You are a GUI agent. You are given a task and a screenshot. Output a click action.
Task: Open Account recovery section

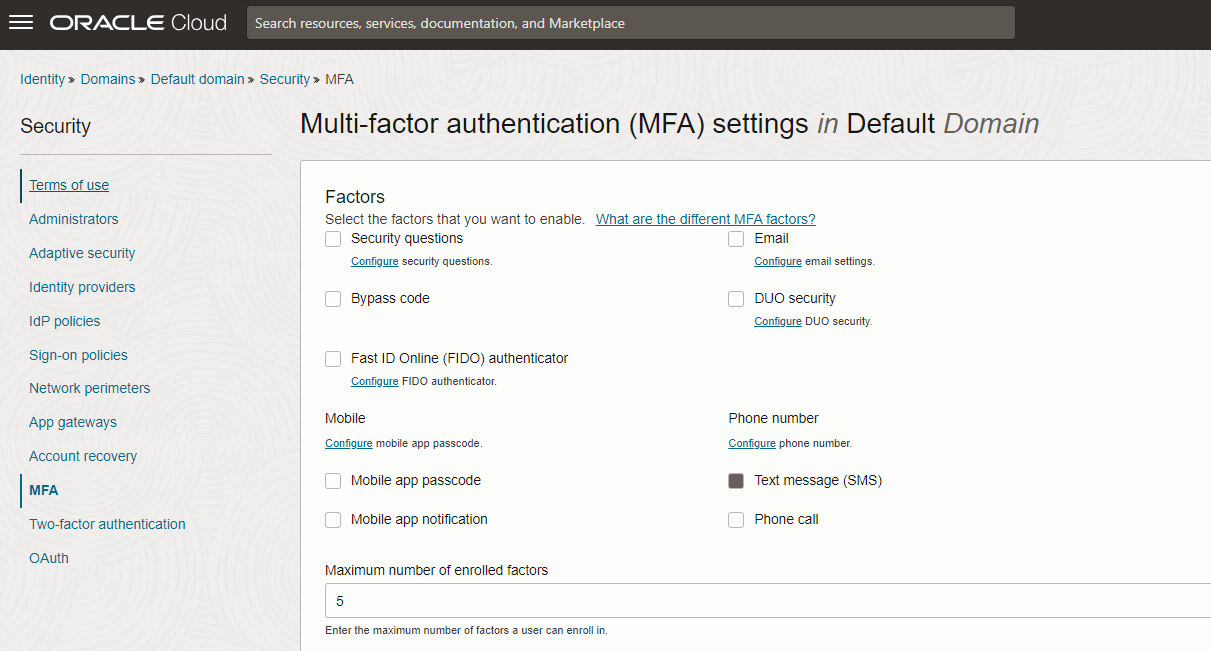(x=83, y=456)
